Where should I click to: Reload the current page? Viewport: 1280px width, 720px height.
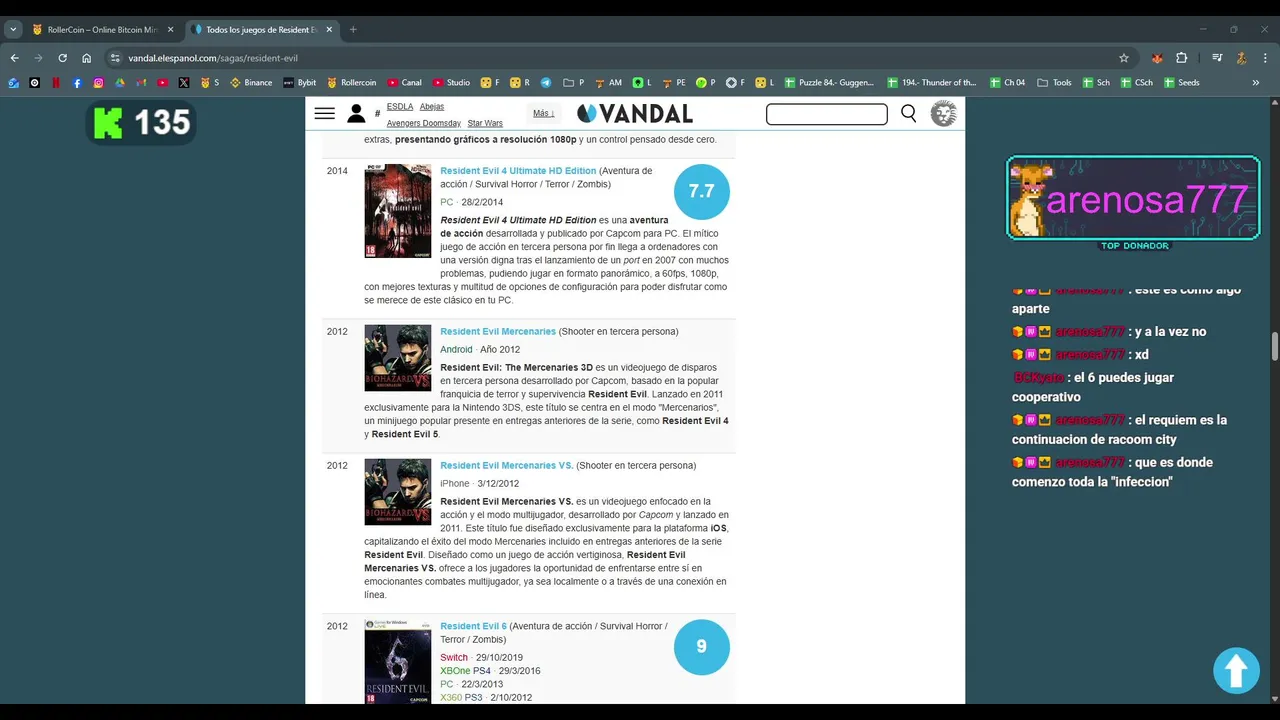[62, 58]
